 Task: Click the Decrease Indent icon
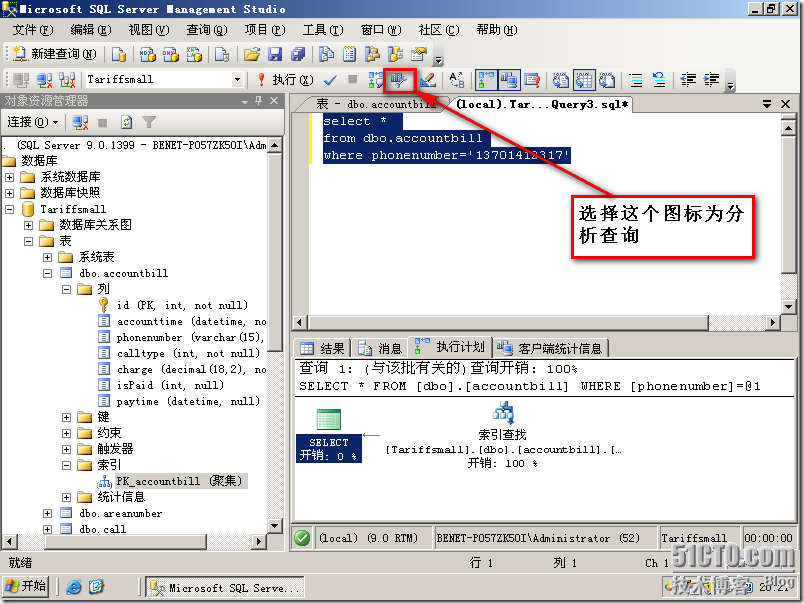tap(688, 79)
